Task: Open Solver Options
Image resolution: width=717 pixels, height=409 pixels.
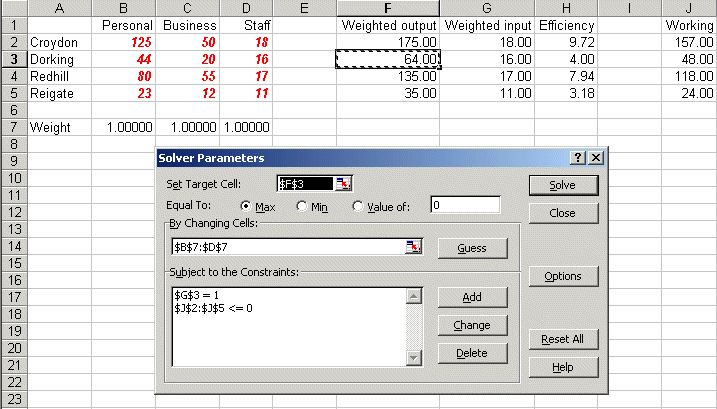Action: pyautogui.click(x=561, y=276)
